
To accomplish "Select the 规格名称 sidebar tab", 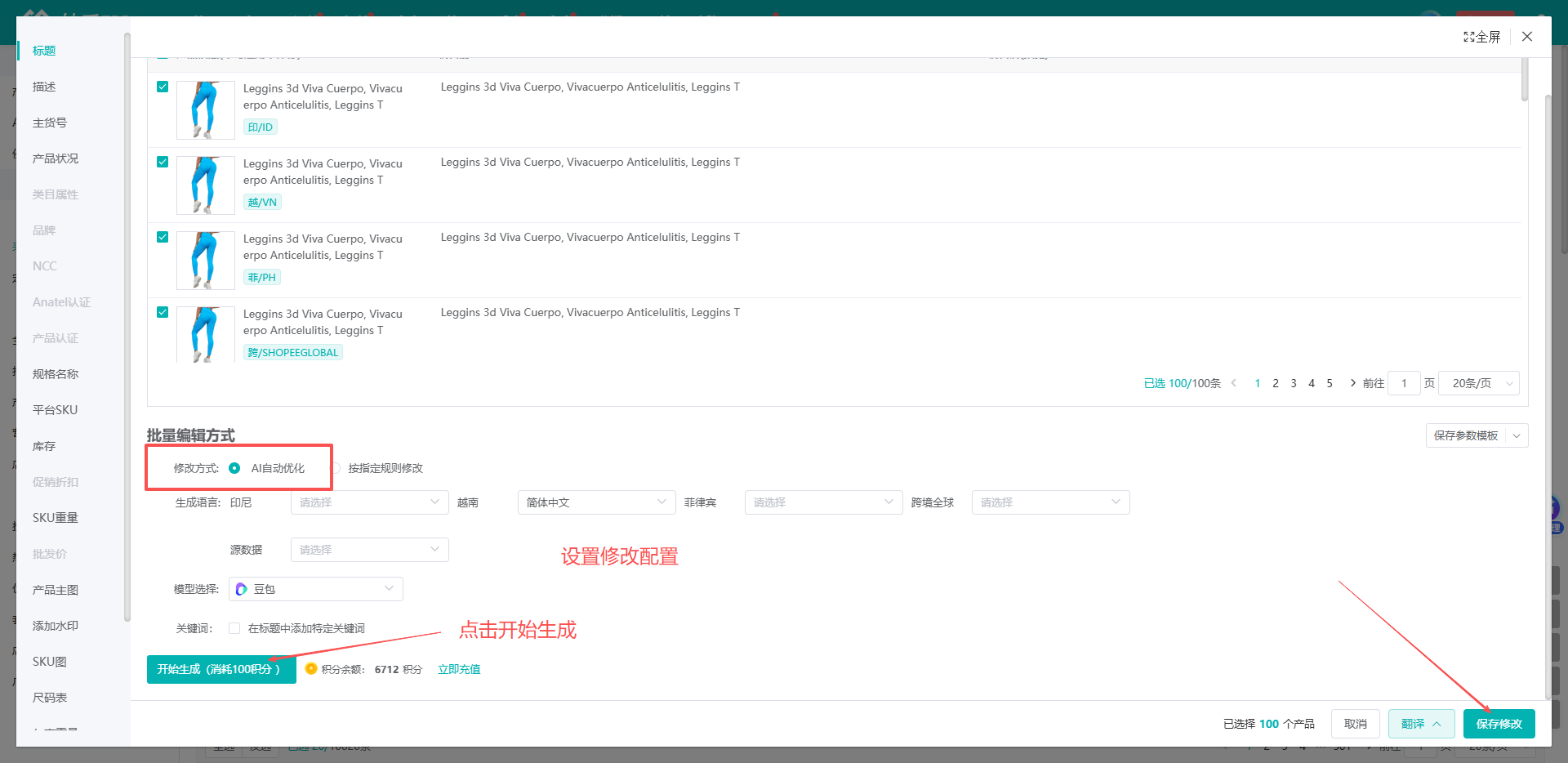I will [x=56, y=374].
